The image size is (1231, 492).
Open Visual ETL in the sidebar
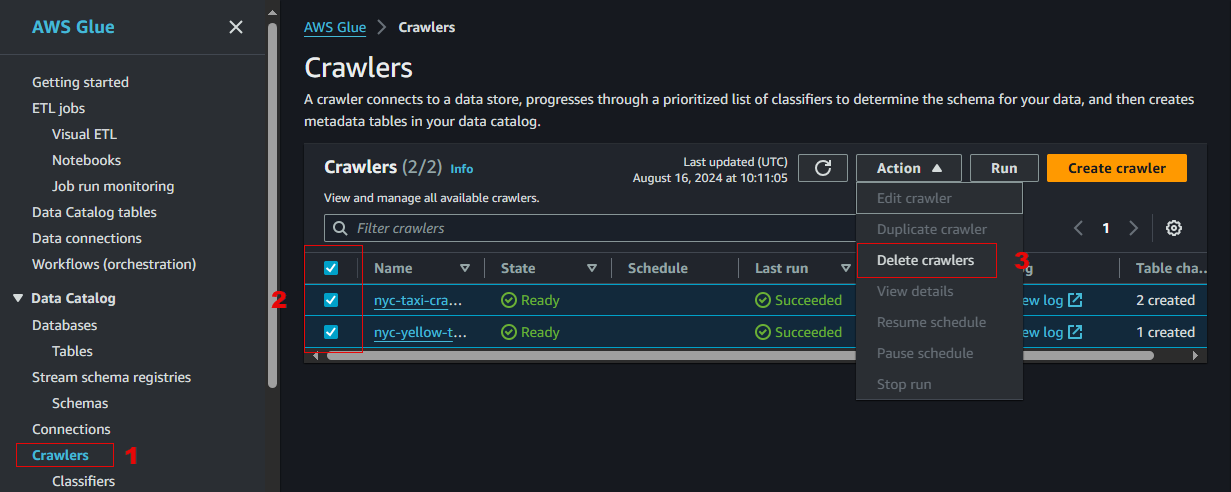coord(85,134)
